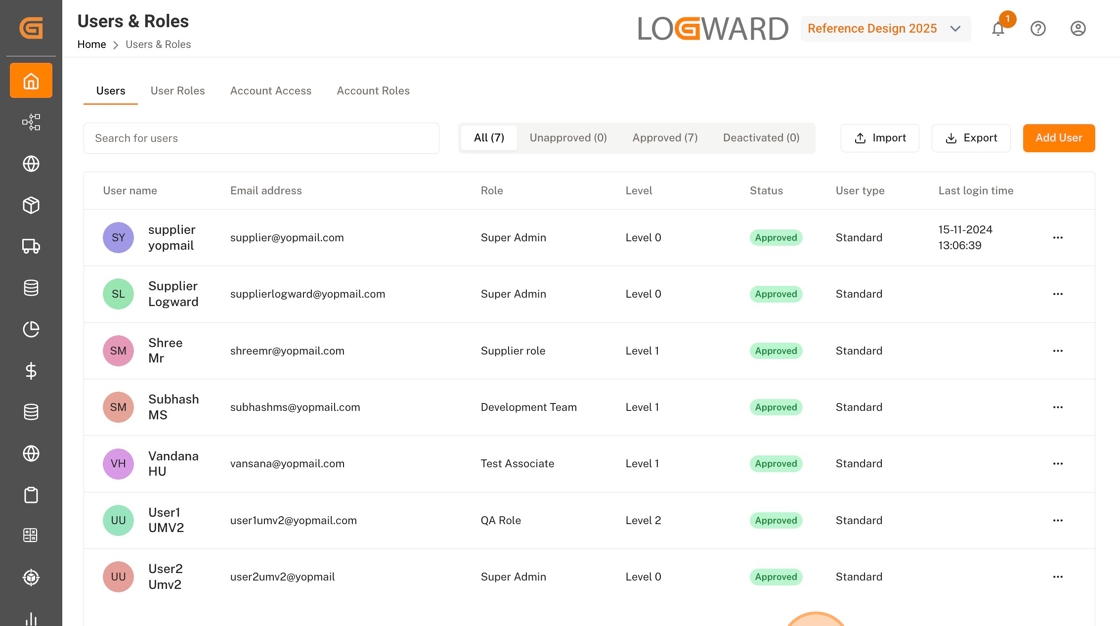Open the clipboard icon in sidebar
This screenshot has height=626, width=1120.
(x=31, y=495)
